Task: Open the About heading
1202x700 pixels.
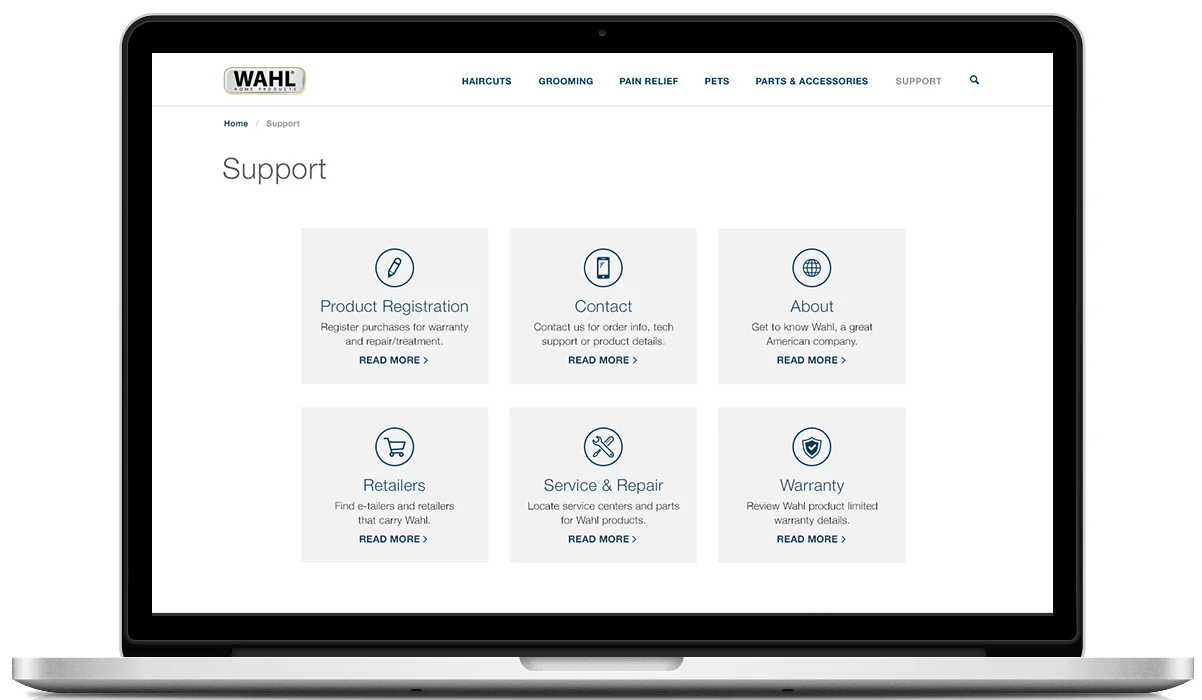Action: click(812, 307)
